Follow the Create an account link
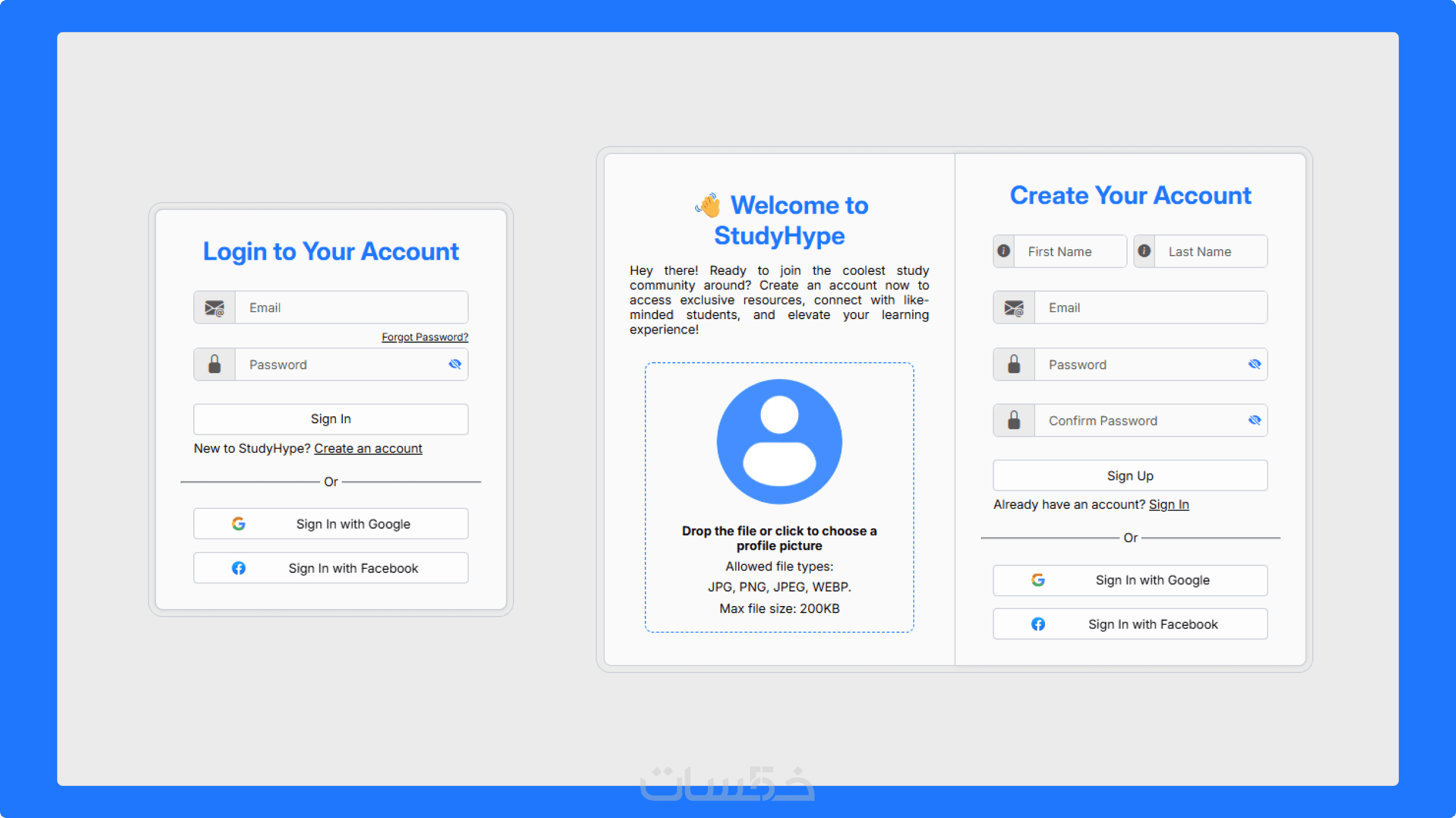This screenshot has height=818, width=1456. coord(368,448)
